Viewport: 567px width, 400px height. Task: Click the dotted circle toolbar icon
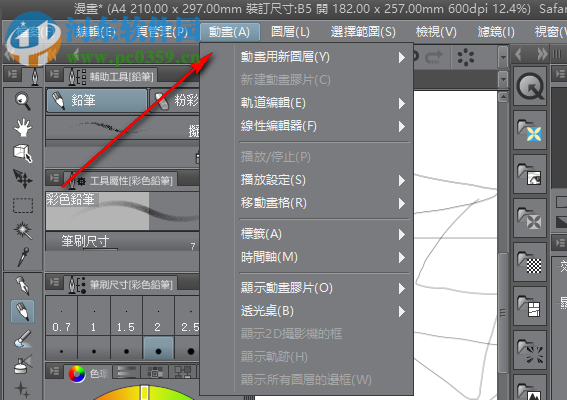466,57
